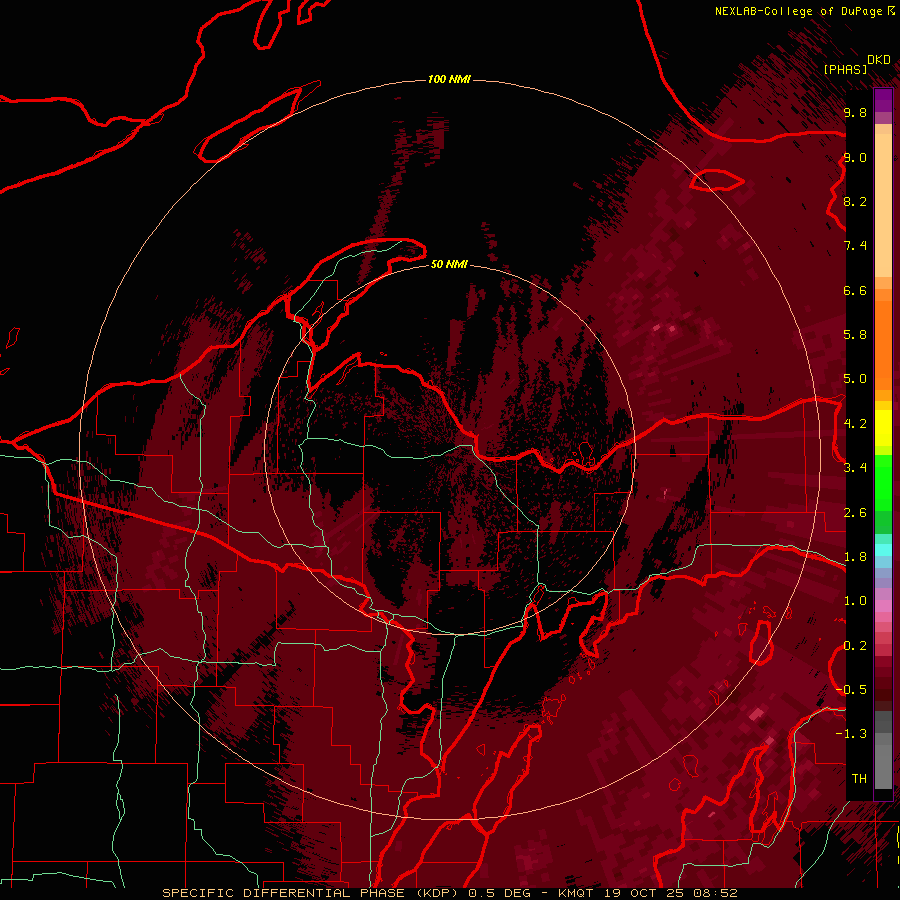Click the 9.0 value on the color scale

(855, 157)
